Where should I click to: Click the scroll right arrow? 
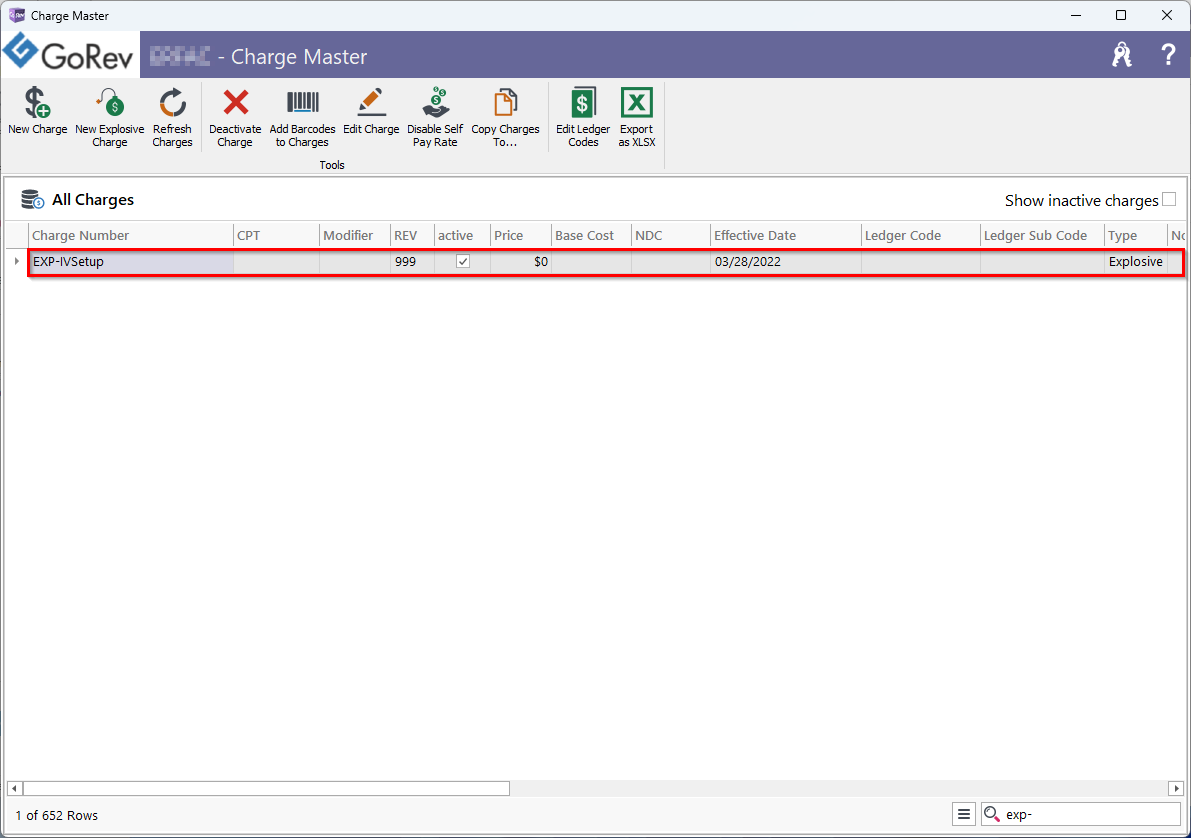[1176, 789]
